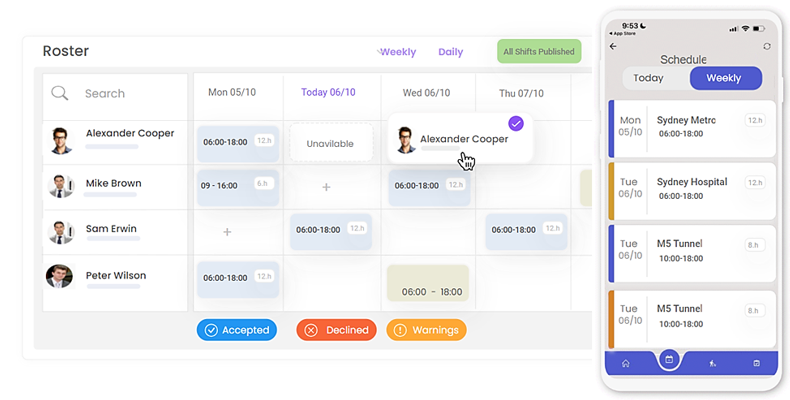
Task: Click Peter Wilson's yellow Wednesday shift block
Action: (427, 283)
